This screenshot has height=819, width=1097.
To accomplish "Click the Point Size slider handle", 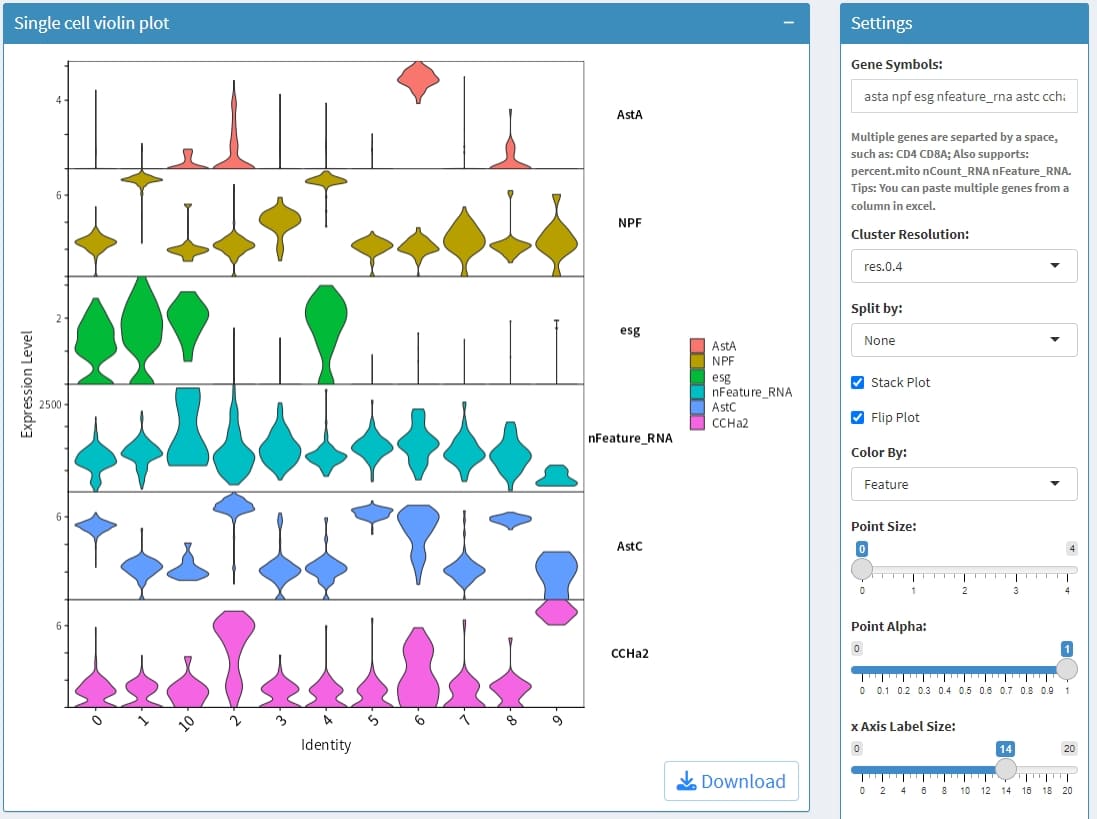I will pyautogui.click(x=861, y=569).
